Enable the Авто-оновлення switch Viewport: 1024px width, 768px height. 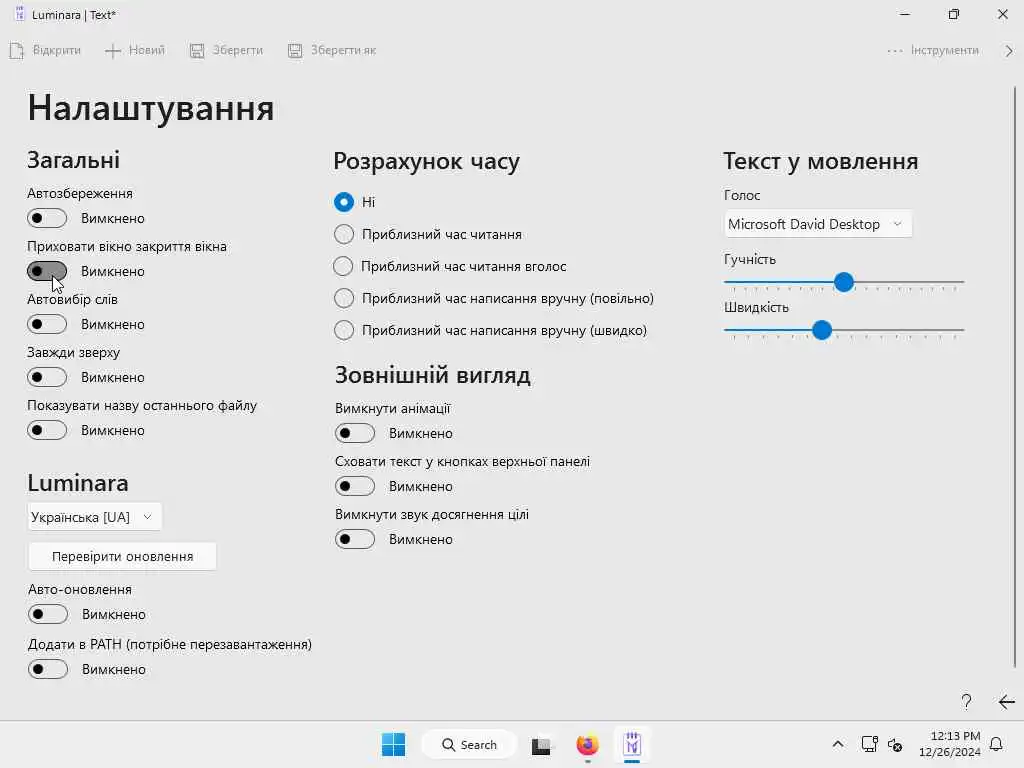click(48, 614)
